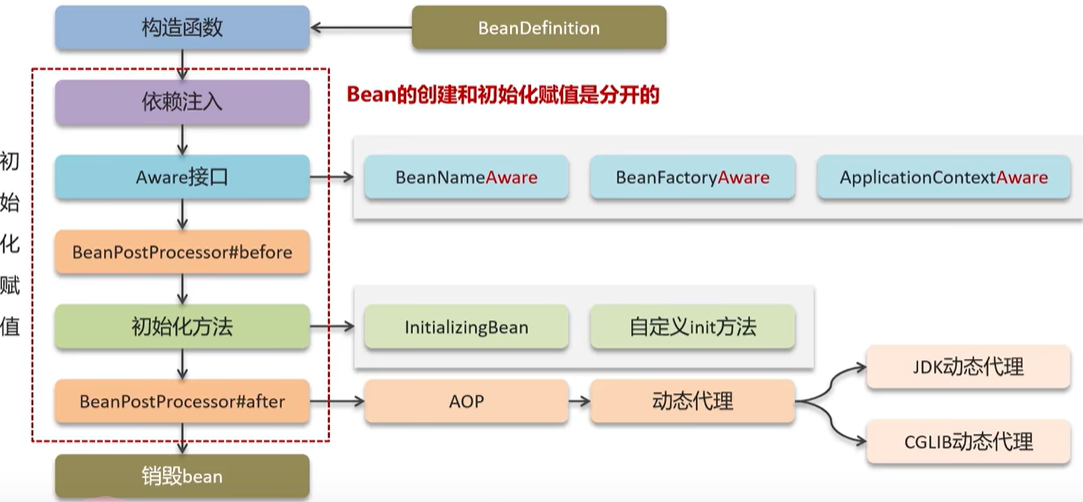The image size is (1083, 502).
Task: Select the InitializingBean box
Action: (466, 327)
